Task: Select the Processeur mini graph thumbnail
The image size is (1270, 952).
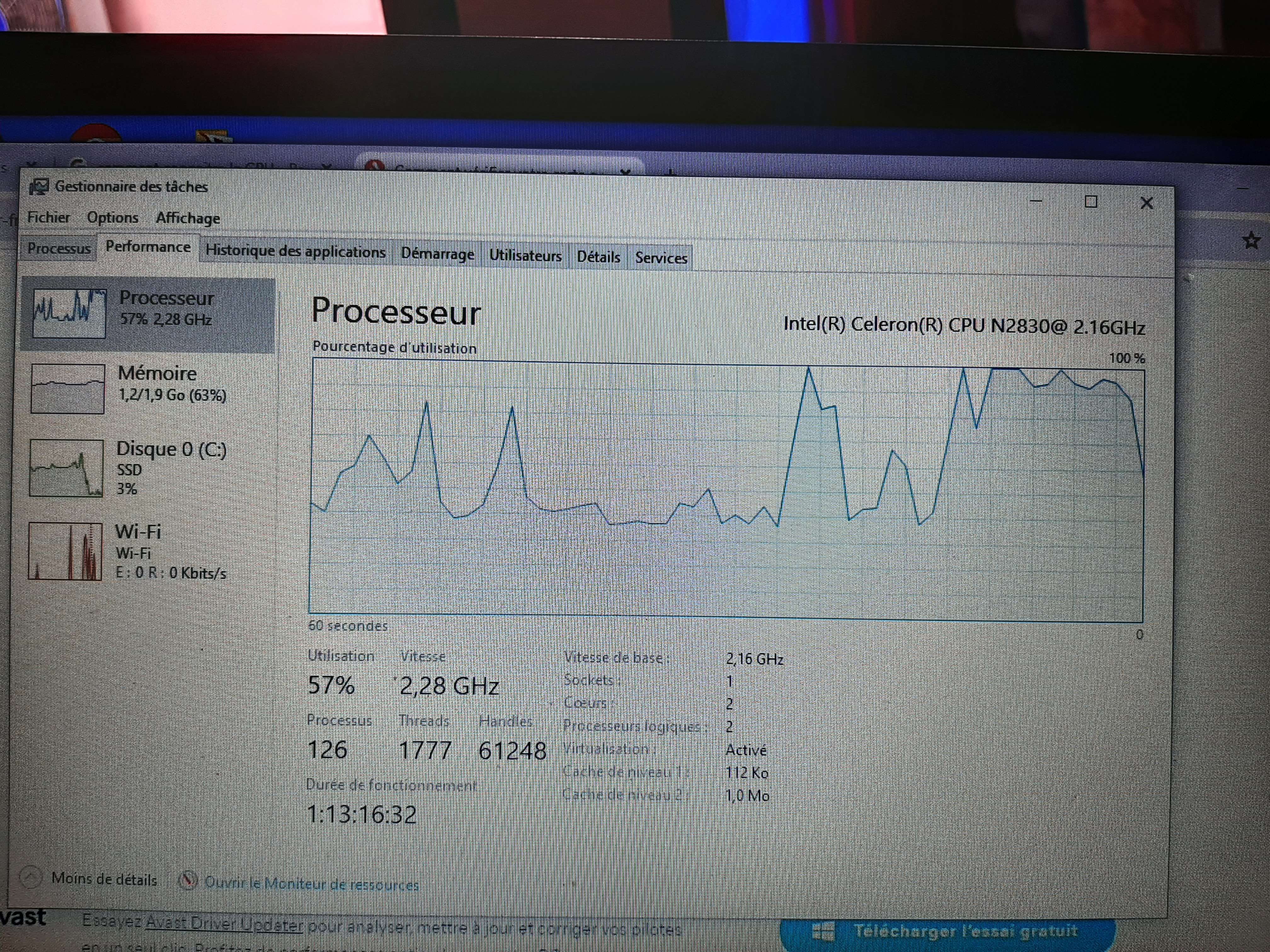Action: click(69, 313)
